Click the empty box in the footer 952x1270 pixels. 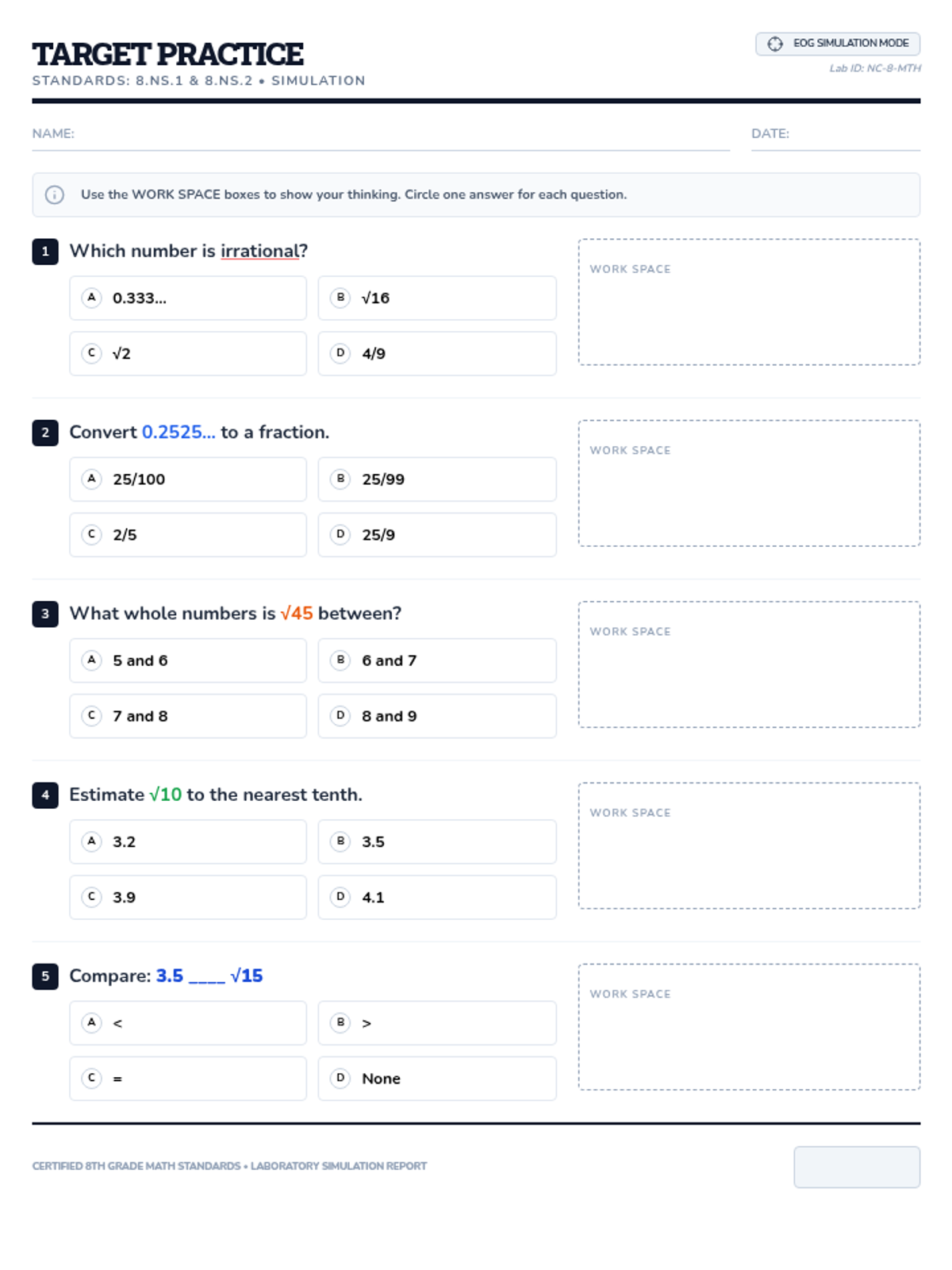tap(857, 1167)
